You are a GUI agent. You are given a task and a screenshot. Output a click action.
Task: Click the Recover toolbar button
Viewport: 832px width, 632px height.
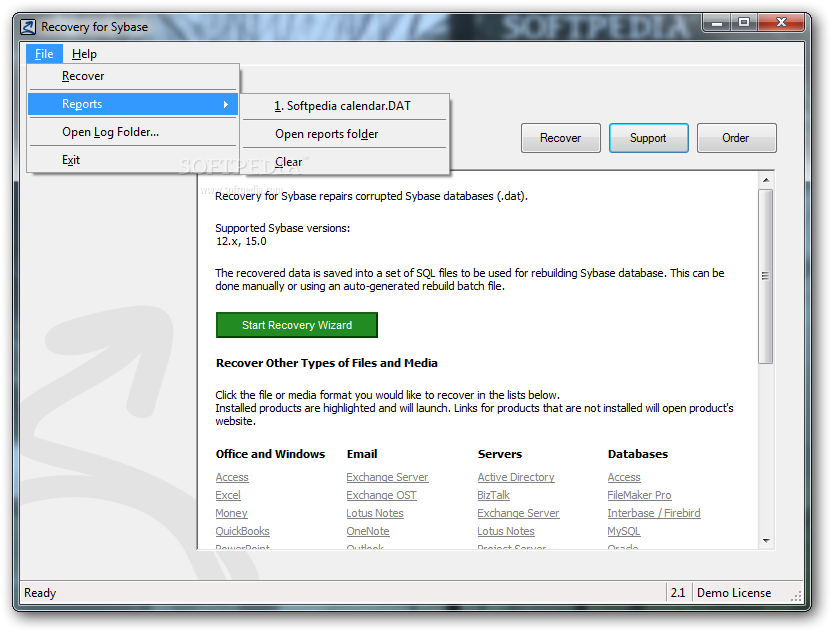[560, 138]
